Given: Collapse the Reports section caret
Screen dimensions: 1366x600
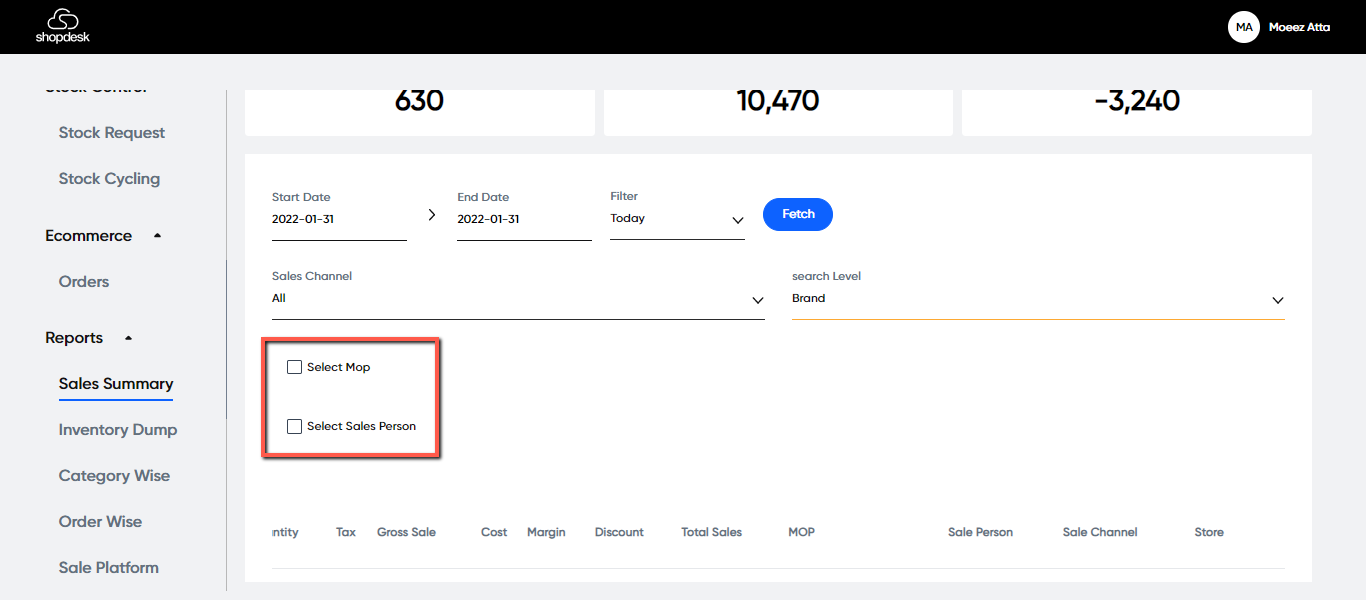Looking at the screenshot, I should 128,338.
